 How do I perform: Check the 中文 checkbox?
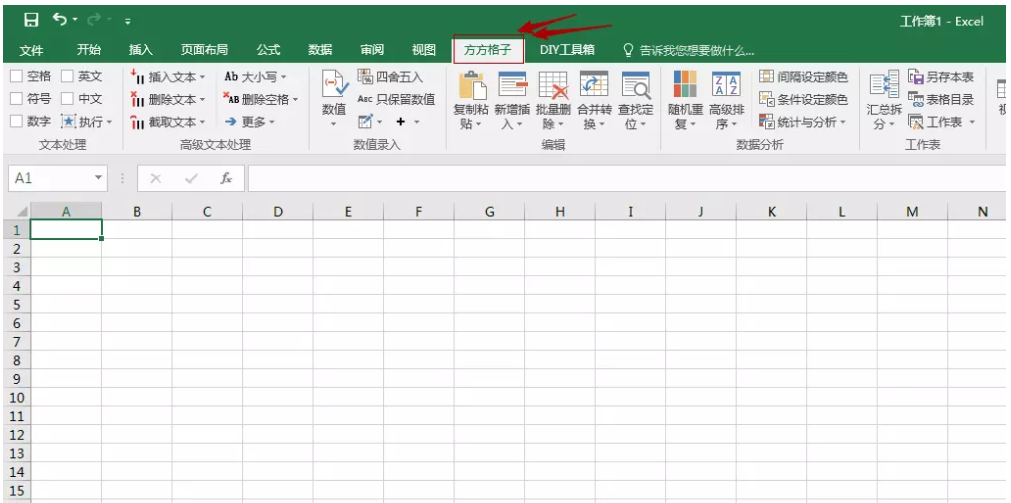(68, 99)
